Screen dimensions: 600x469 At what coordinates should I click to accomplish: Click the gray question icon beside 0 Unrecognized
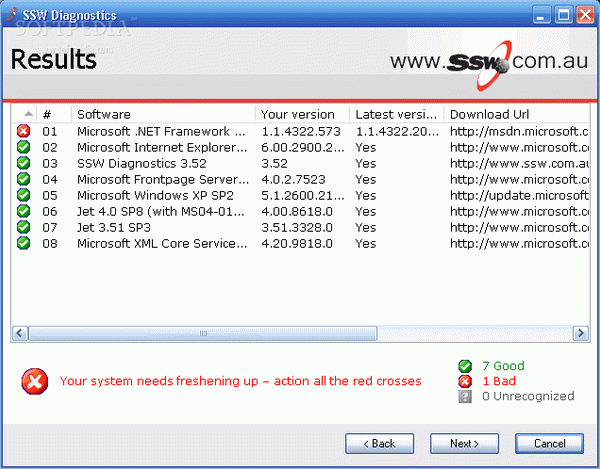tap(465, 397)
